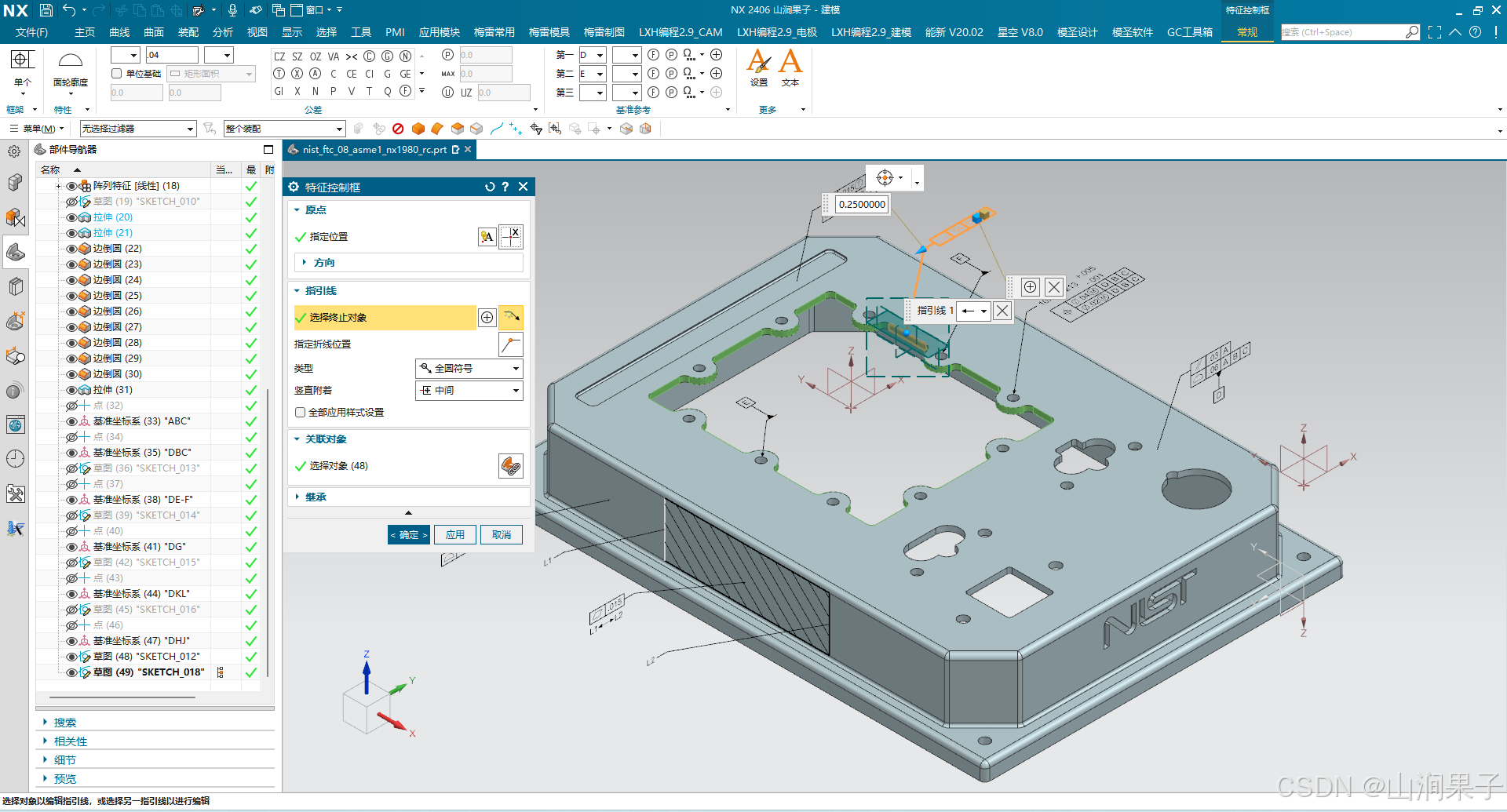
Task: Open the 第一 datum reference D dropdown
Action: point(592,55)
